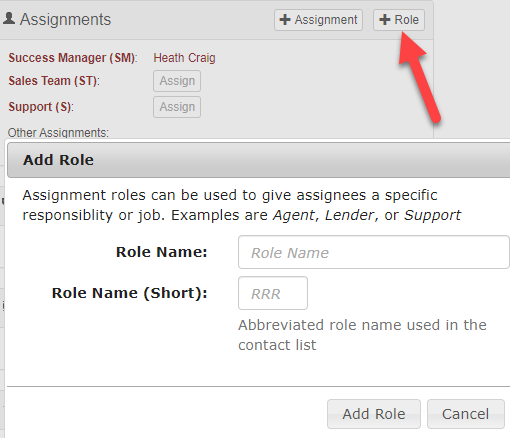Focus the Role Name text field
This screenshot has width=510, height=438.
pos(374,252)
